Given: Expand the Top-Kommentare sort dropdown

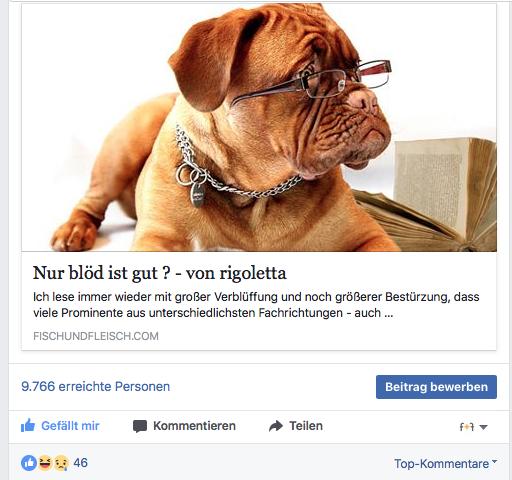Looking at the screenshot, I should pos(446,464).
